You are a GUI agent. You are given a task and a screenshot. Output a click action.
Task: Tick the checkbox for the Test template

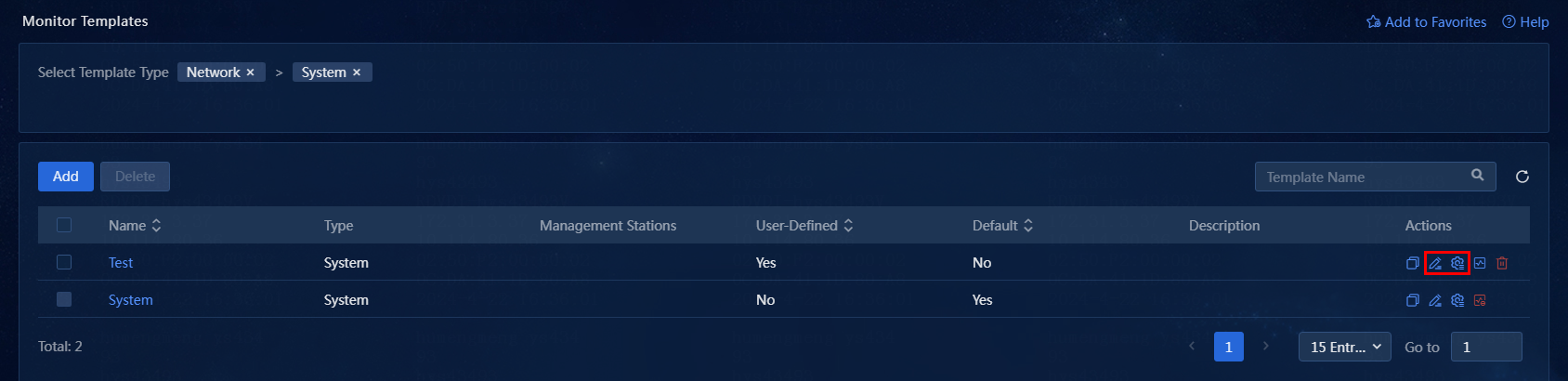pyautogui.click(x=64, y=262)
